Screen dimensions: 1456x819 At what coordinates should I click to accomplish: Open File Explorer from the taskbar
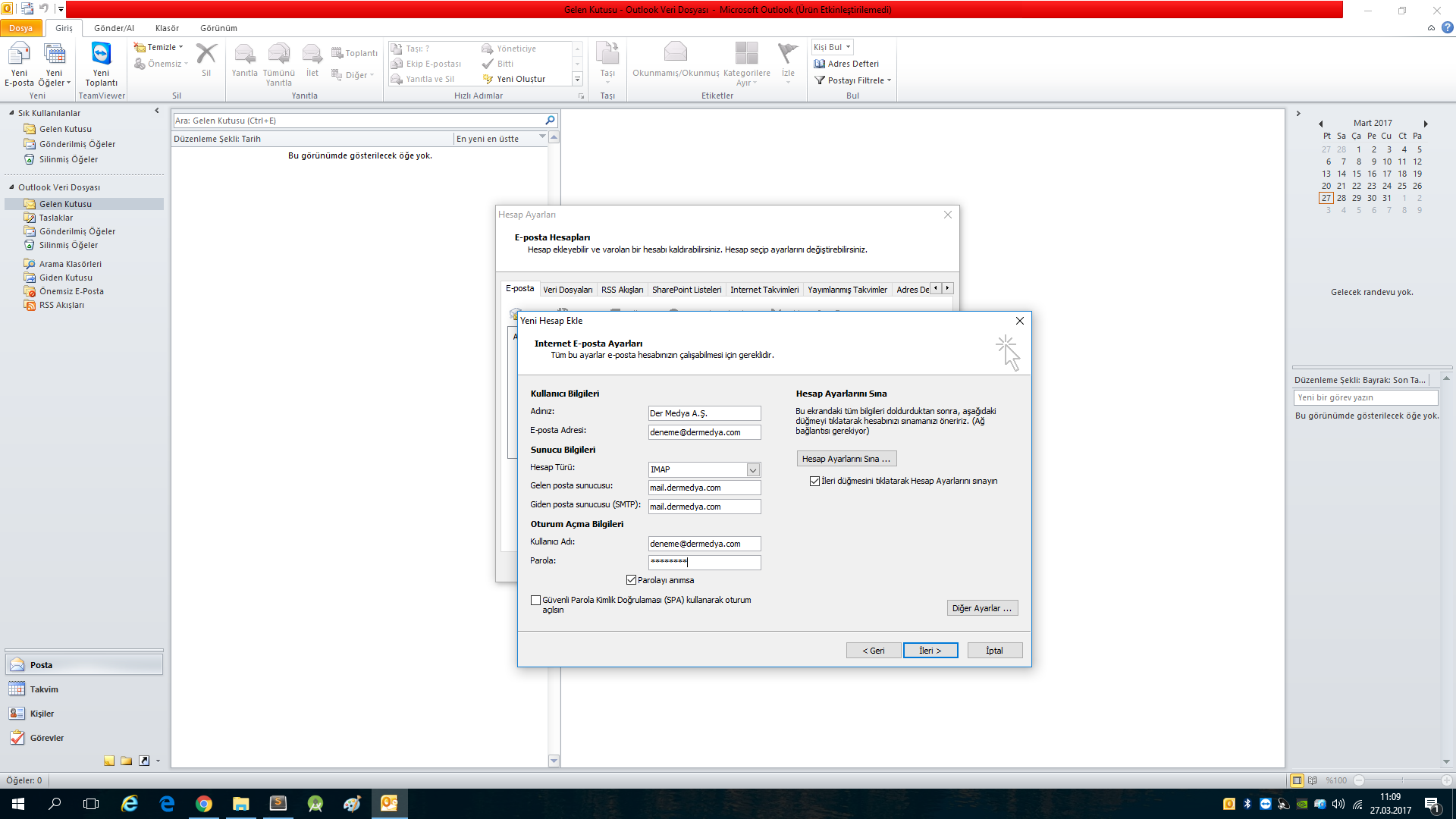(x=240, y=804)
